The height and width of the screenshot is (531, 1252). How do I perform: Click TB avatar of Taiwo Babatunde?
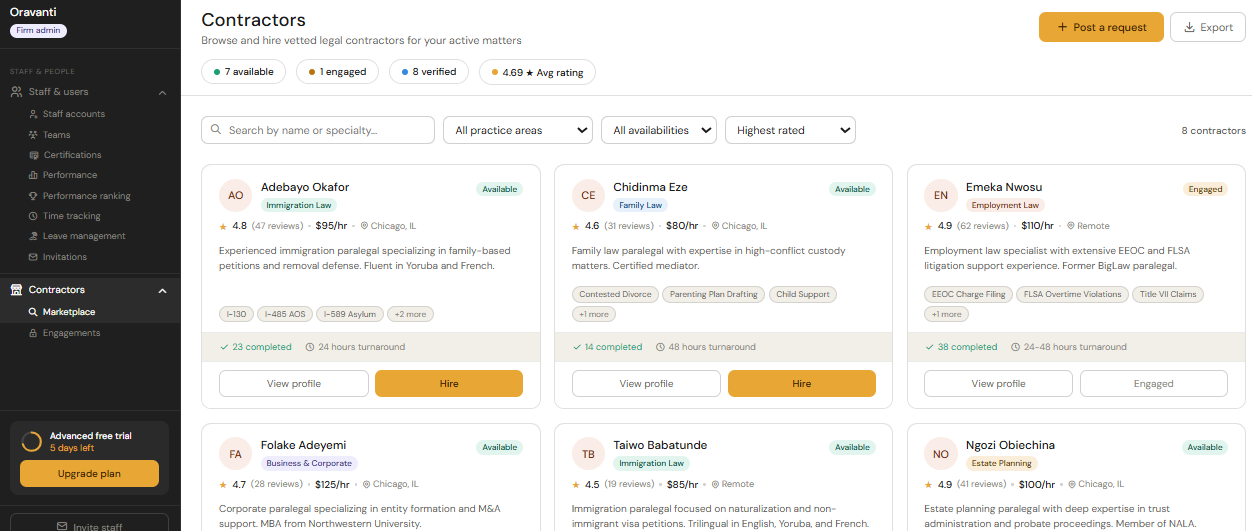pyautogui.click(x=588, y=454)
